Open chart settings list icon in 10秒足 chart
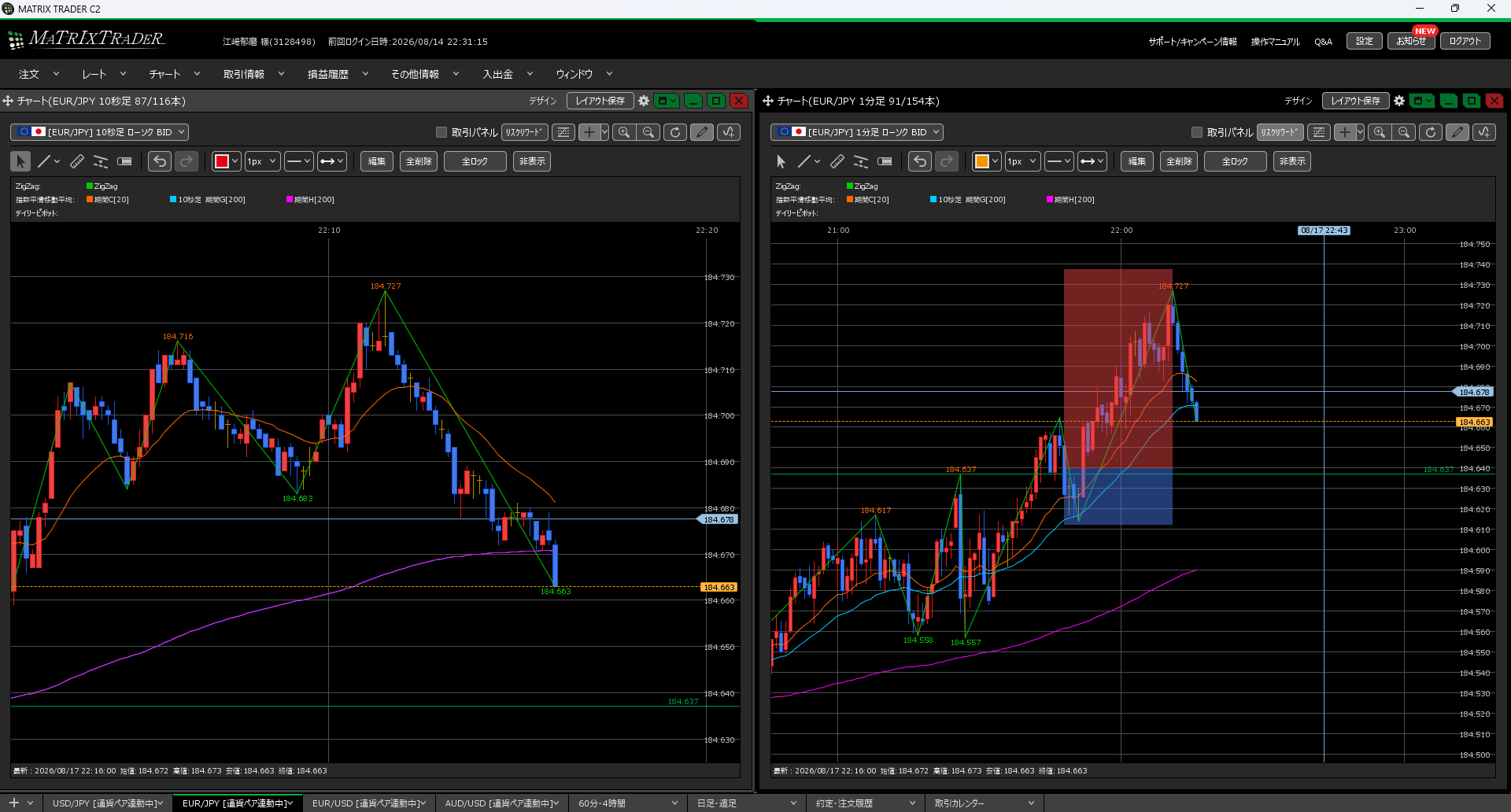Viewport: 1511px width, 812px height. coord(563,132)
